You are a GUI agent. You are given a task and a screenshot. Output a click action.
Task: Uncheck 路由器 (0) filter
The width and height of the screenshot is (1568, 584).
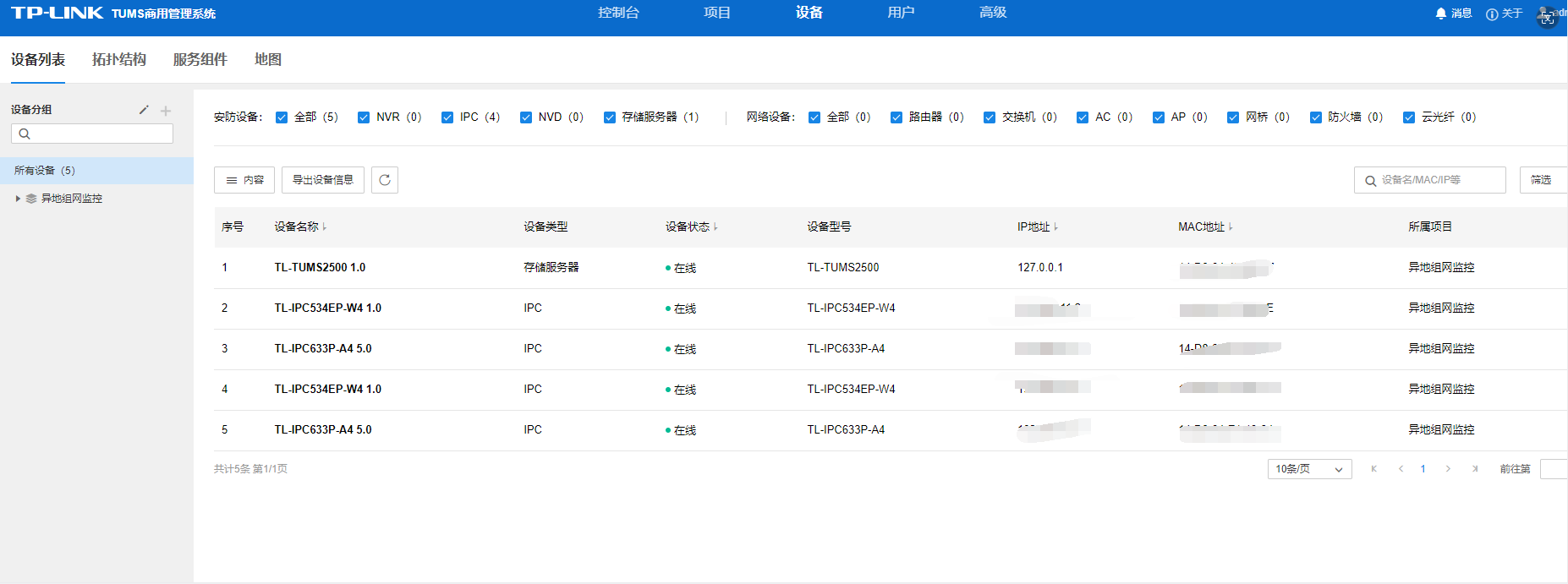click(x=896, y=117)
